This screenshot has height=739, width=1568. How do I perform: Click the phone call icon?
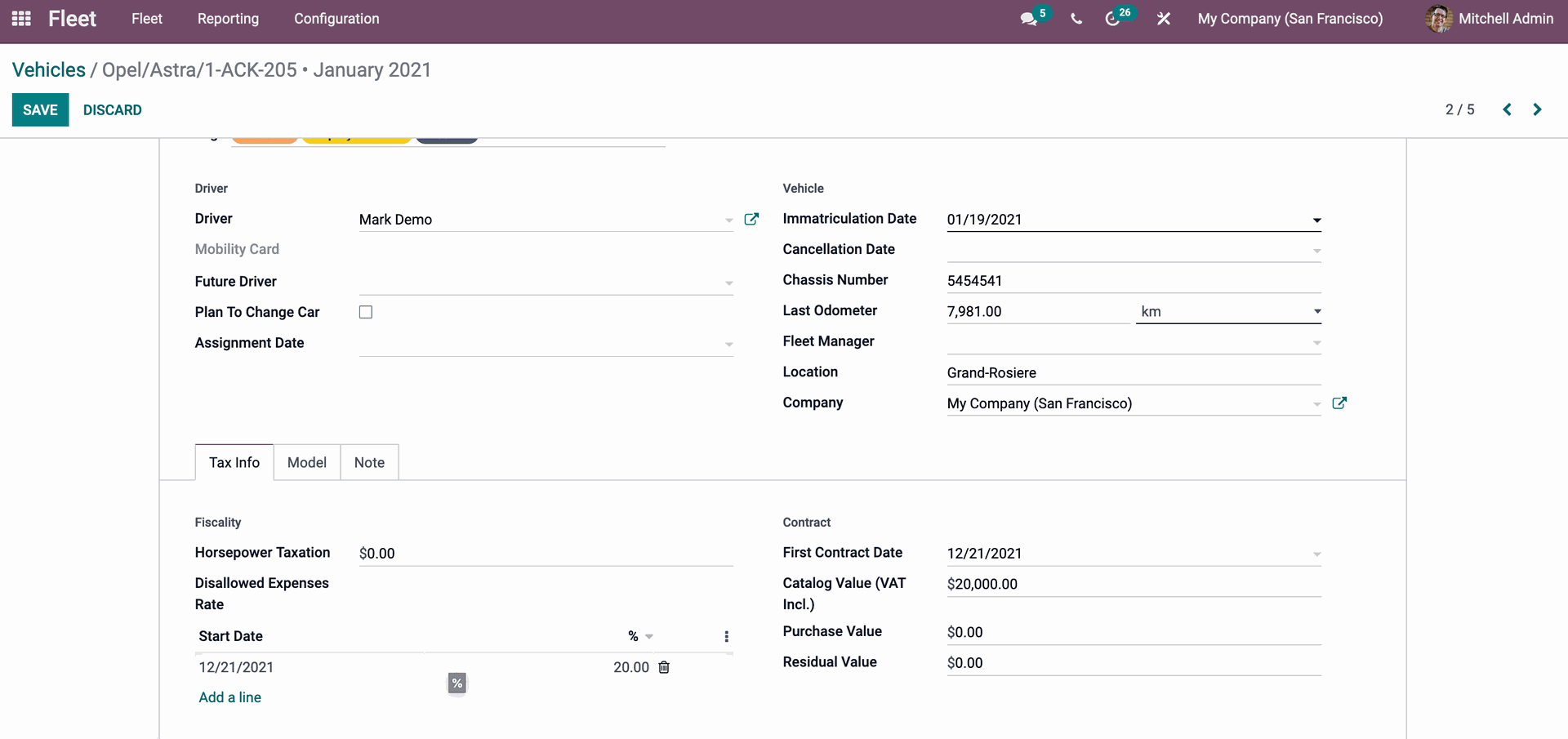pos(1076,19)
